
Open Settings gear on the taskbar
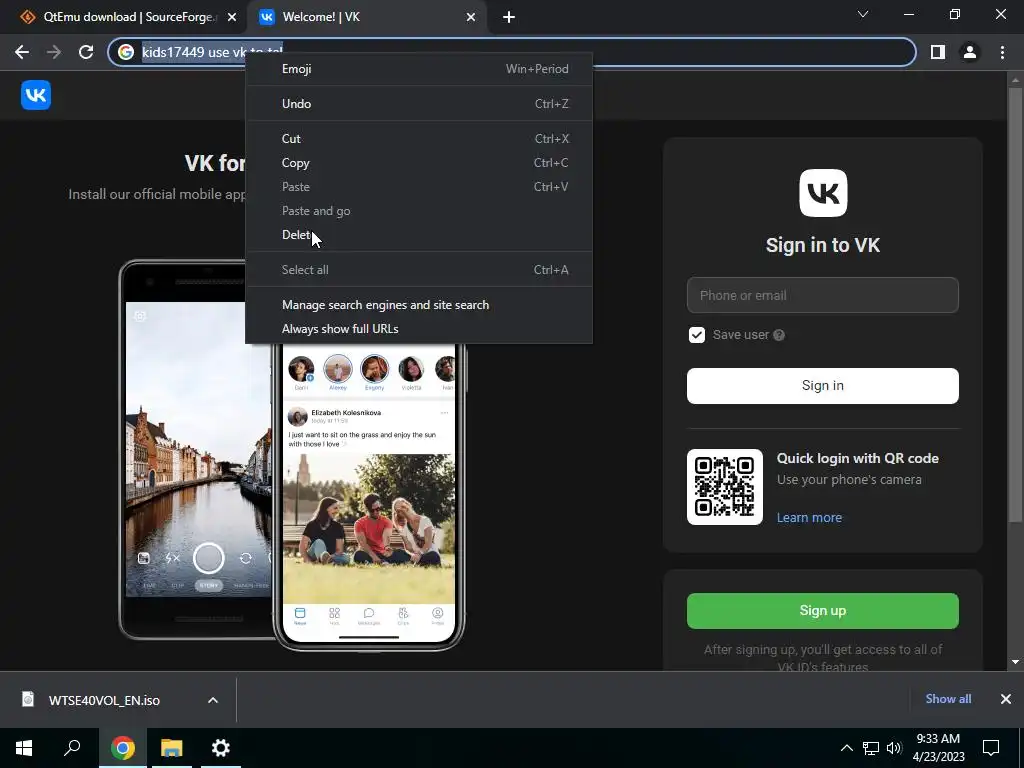(221, 748)
